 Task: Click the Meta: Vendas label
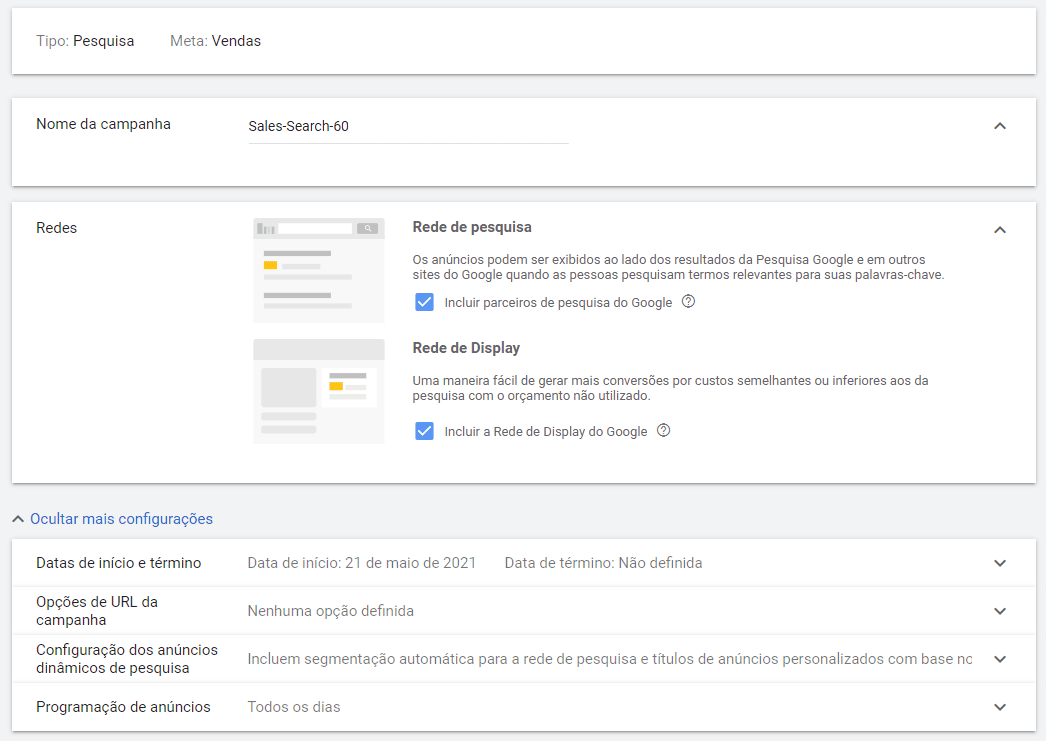click(215, 41)
